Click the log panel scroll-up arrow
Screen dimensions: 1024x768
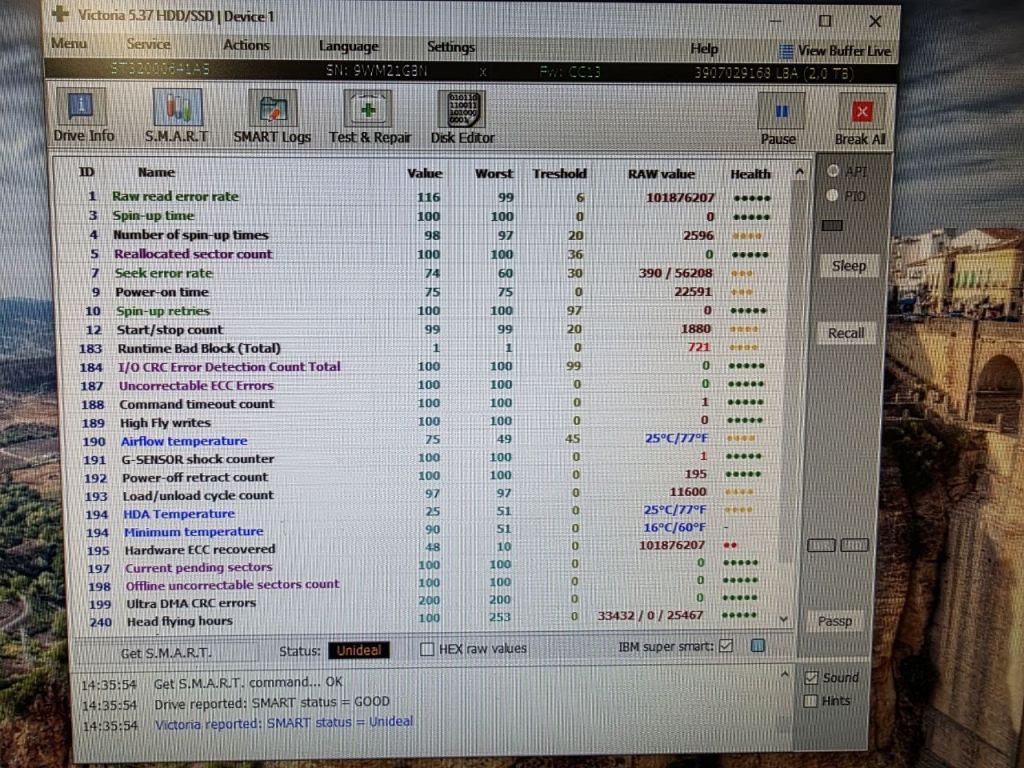[785, 674]
